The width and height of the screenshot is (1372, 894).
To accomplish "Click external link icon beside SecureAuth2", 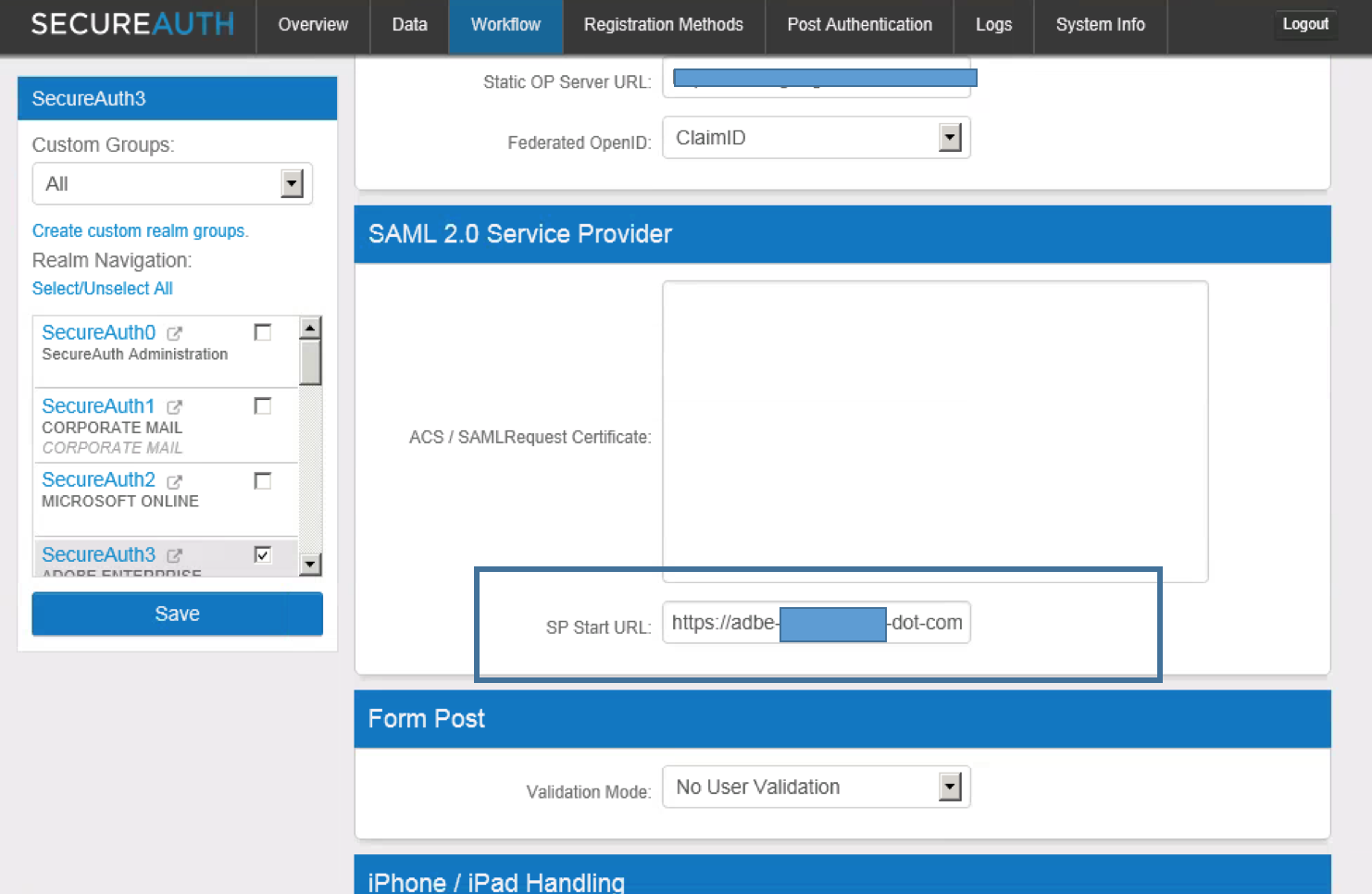I will tap(176, 480).
